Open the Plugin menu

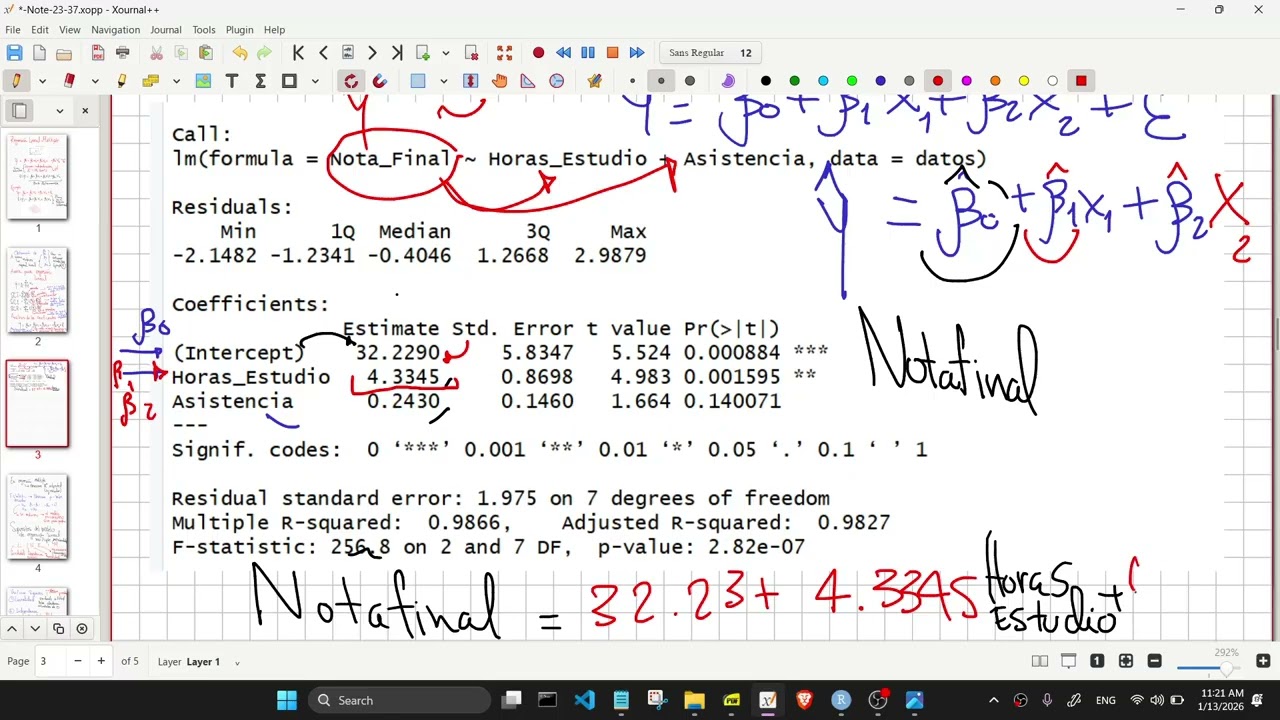240,30
